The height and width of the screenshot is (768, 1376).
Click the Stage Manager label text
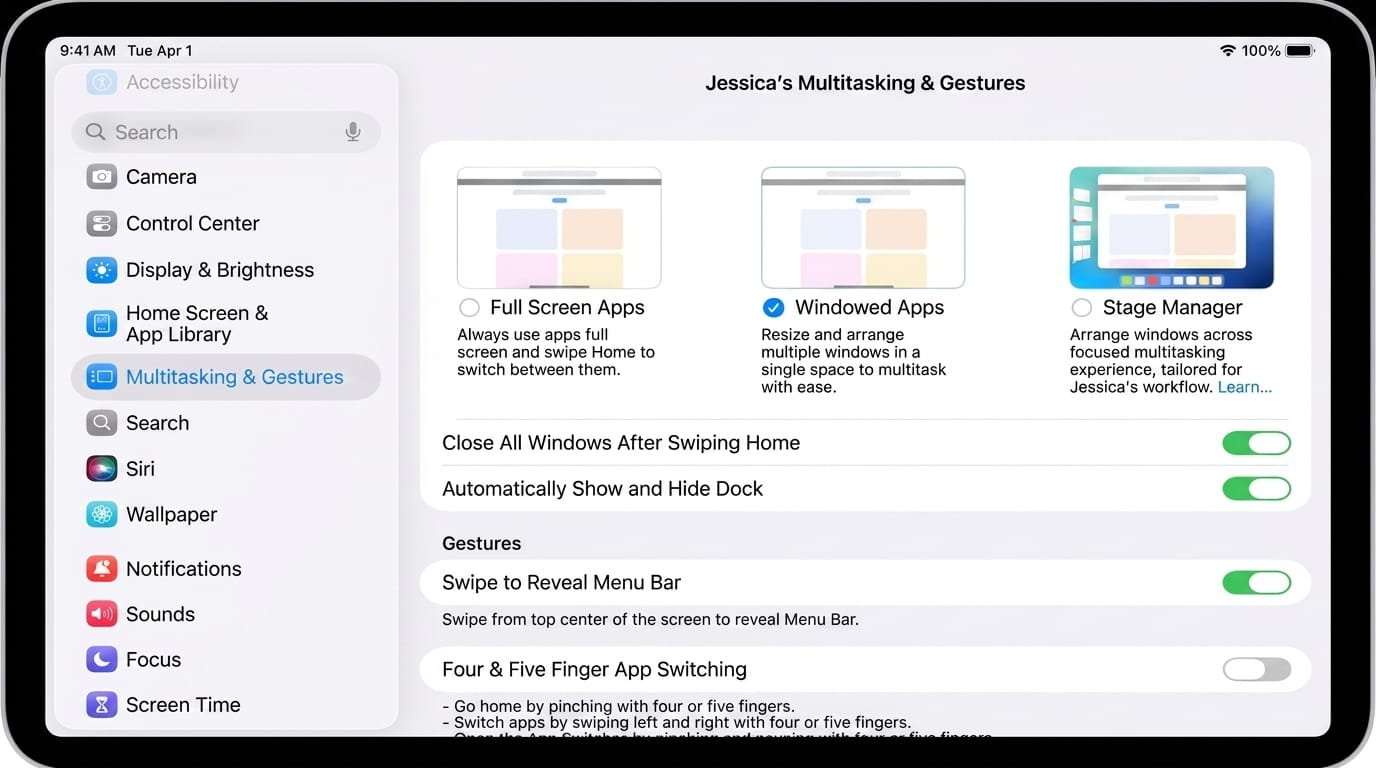coord(1172,308)
